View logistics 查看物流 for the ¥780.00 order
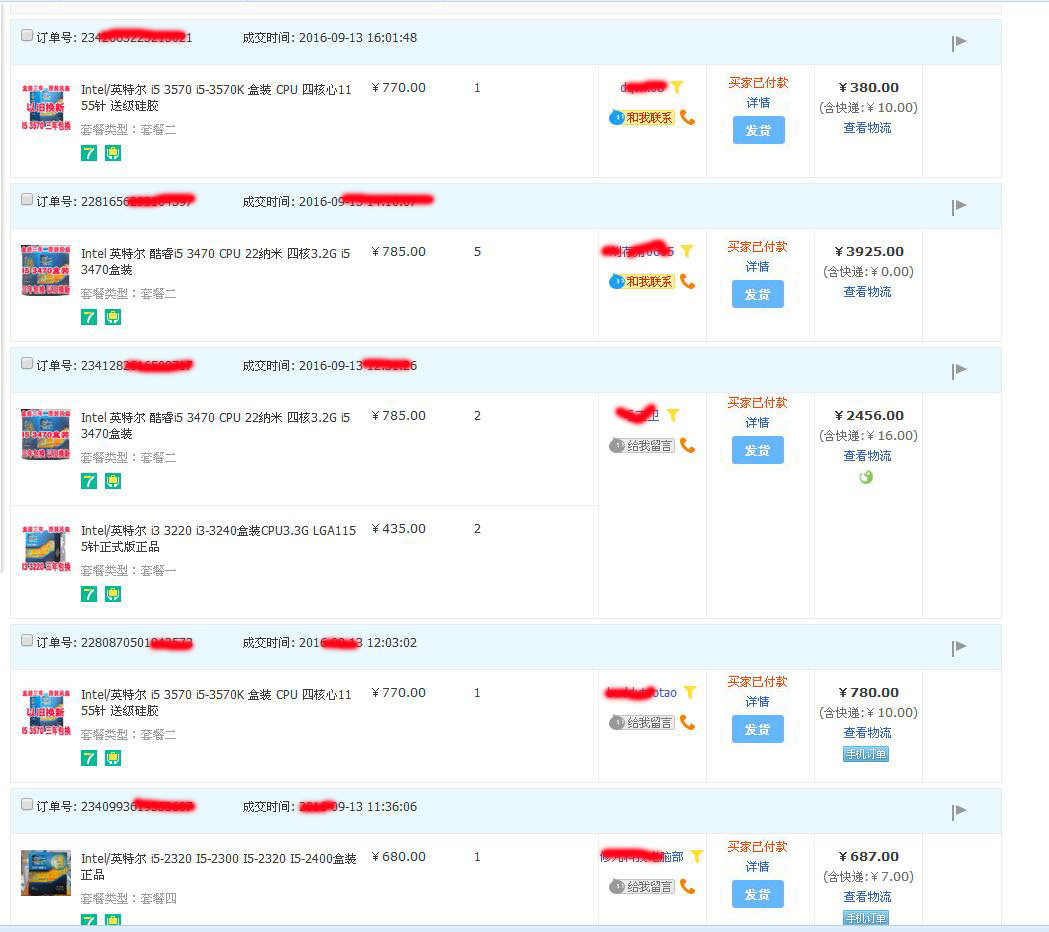The height and width of the screenshot is (932, 1049). [x=867, y=733]
